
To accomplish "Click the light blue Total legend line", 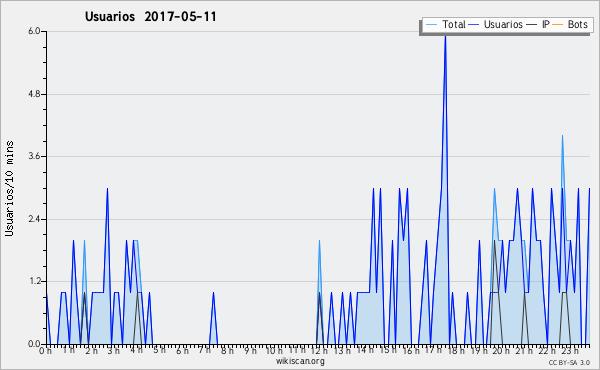I will coord(431,25).
